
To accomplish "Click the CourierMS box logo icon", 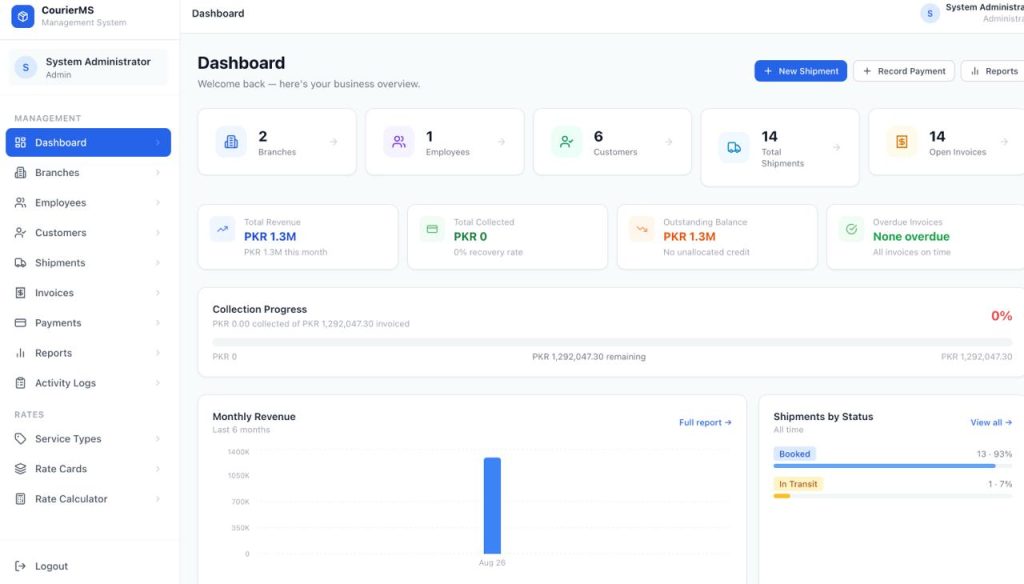I will point(23,16).
